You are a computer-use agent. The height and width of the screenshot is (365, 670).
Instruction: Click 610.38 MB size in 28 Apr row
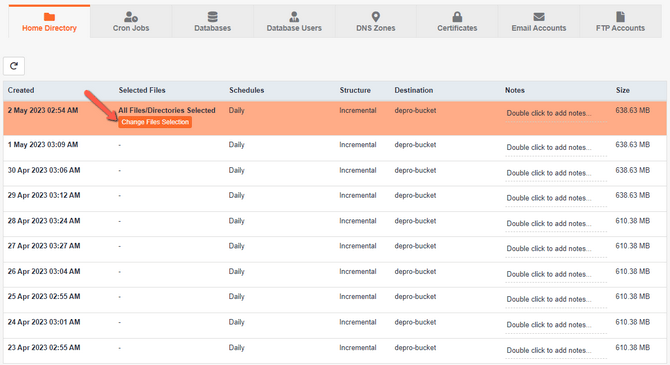click(x=632, y=221)
